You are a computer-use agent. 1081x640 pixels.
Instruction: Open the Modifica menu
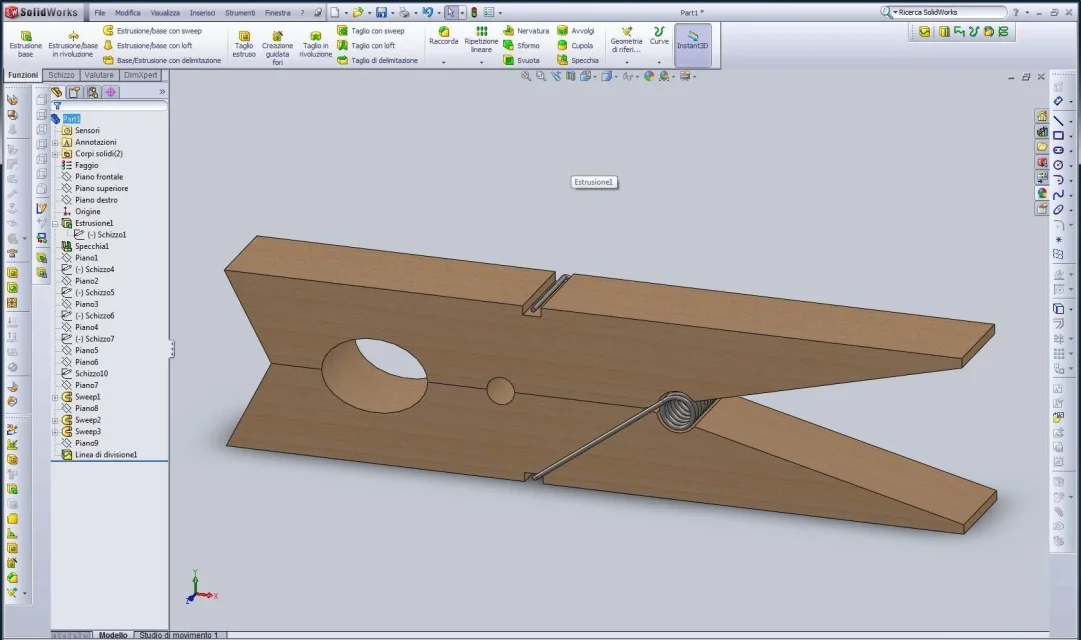point(128,13)
